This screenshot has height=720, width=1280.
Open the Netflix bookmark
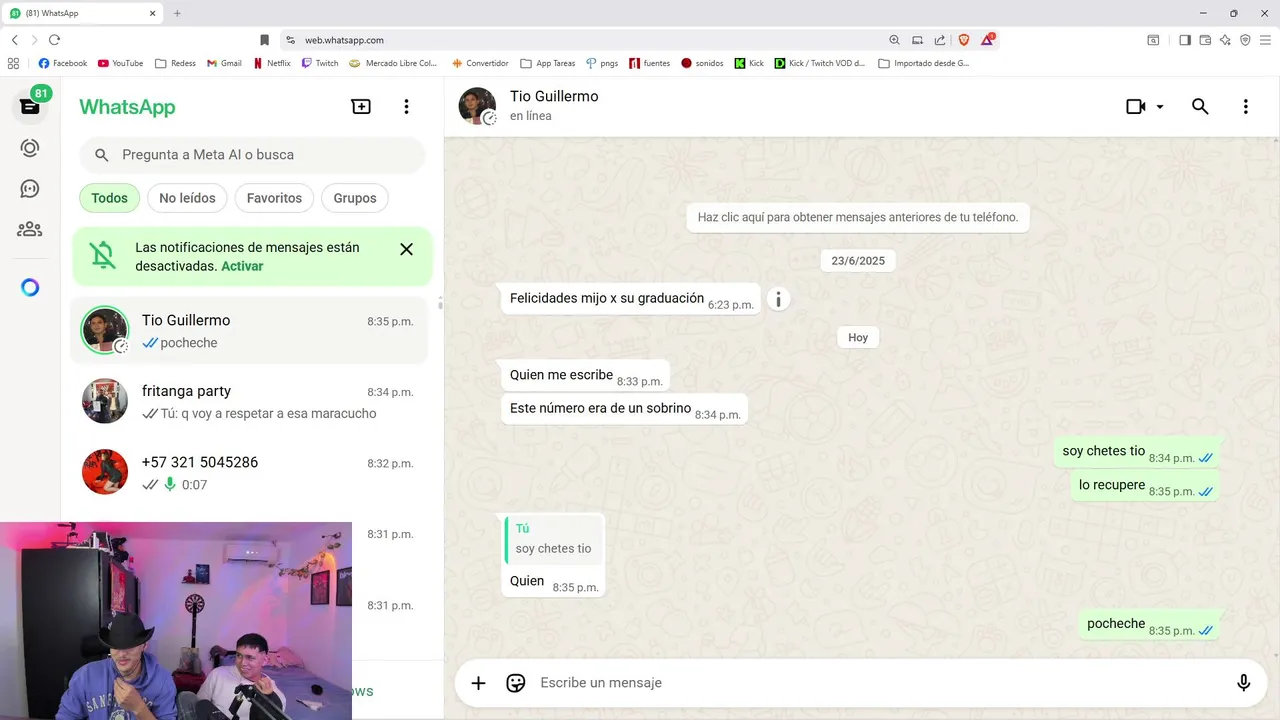272,63
